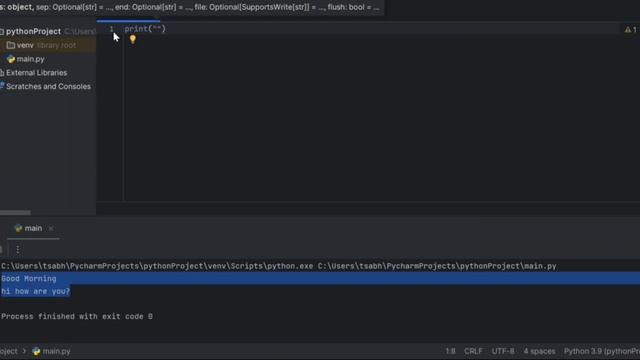The image size is (640, 360).
Task: Switch to the main run tab
Action: pos(33,228)
